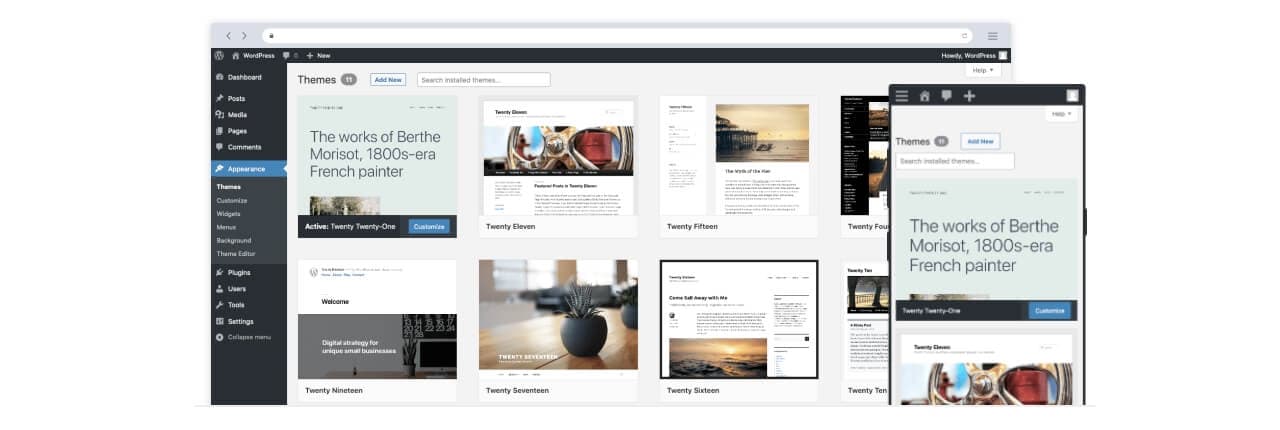Click Add New button in mobile view
The width and height of the screenshot is (1280, 430).
(x=980, y=141)
